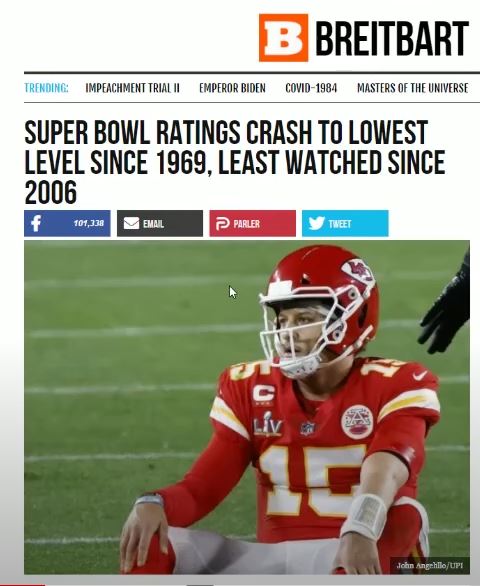The width and height of the screenshot is (480, 586).
Task: Share the article on Parler
Action: pyautogui.click(x=252, y=223)
